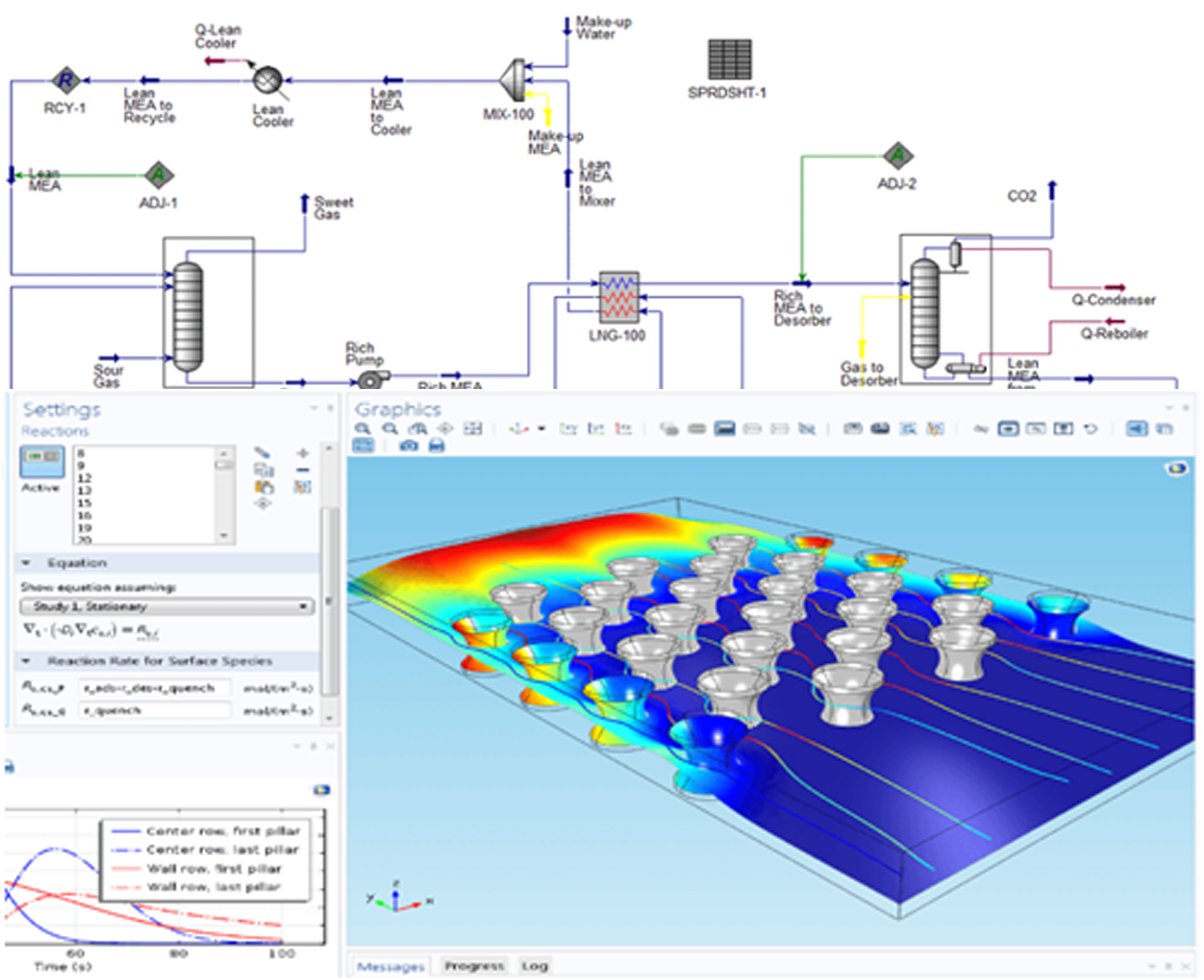
Task: Open the Log tab
Action: point(534,966)
